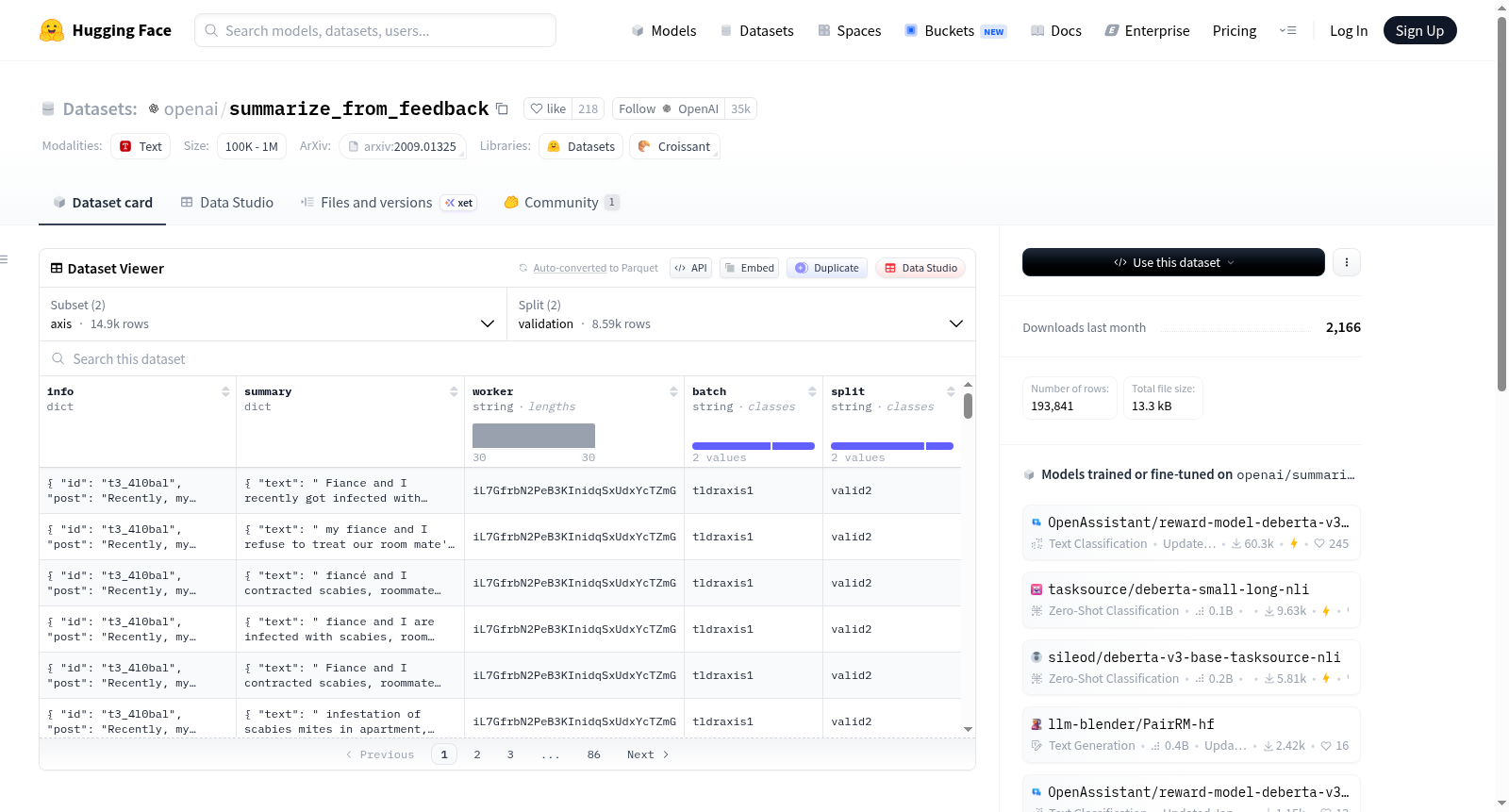
Task: Open sileod/deberta-v3-base-tasksource-nli model
Action: coord(1191,668)
